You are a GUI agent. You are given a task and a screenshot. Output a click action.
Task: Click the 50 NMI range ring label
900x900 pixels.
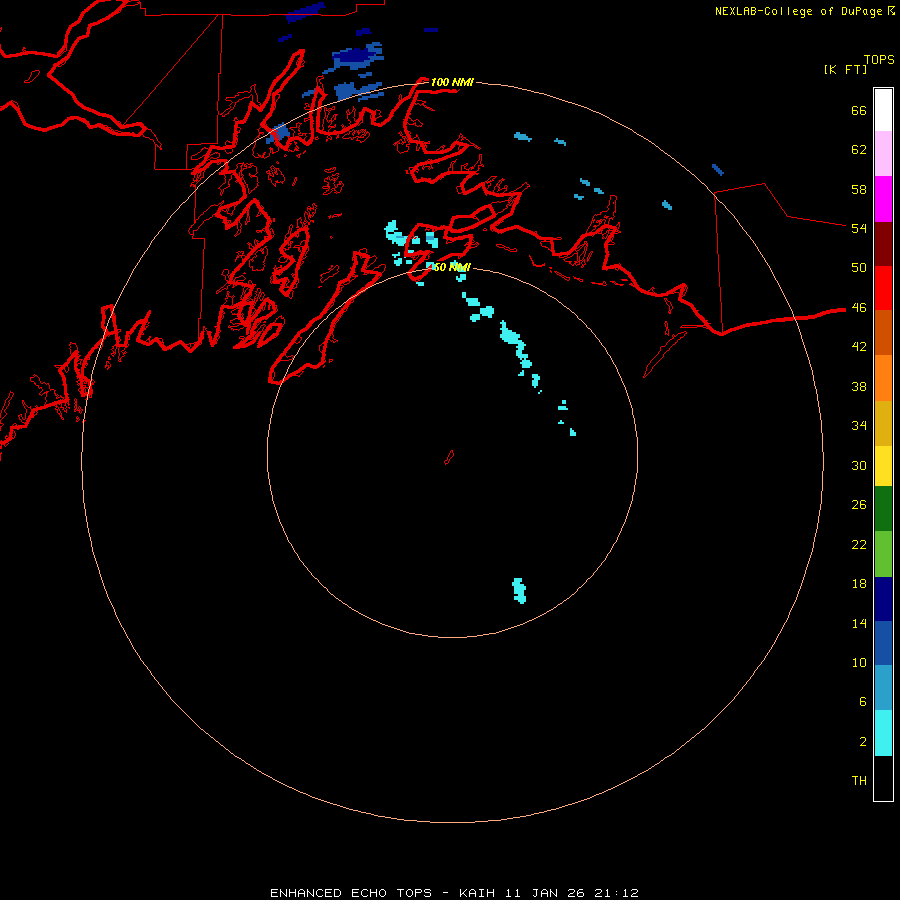[x=452, y=267]
